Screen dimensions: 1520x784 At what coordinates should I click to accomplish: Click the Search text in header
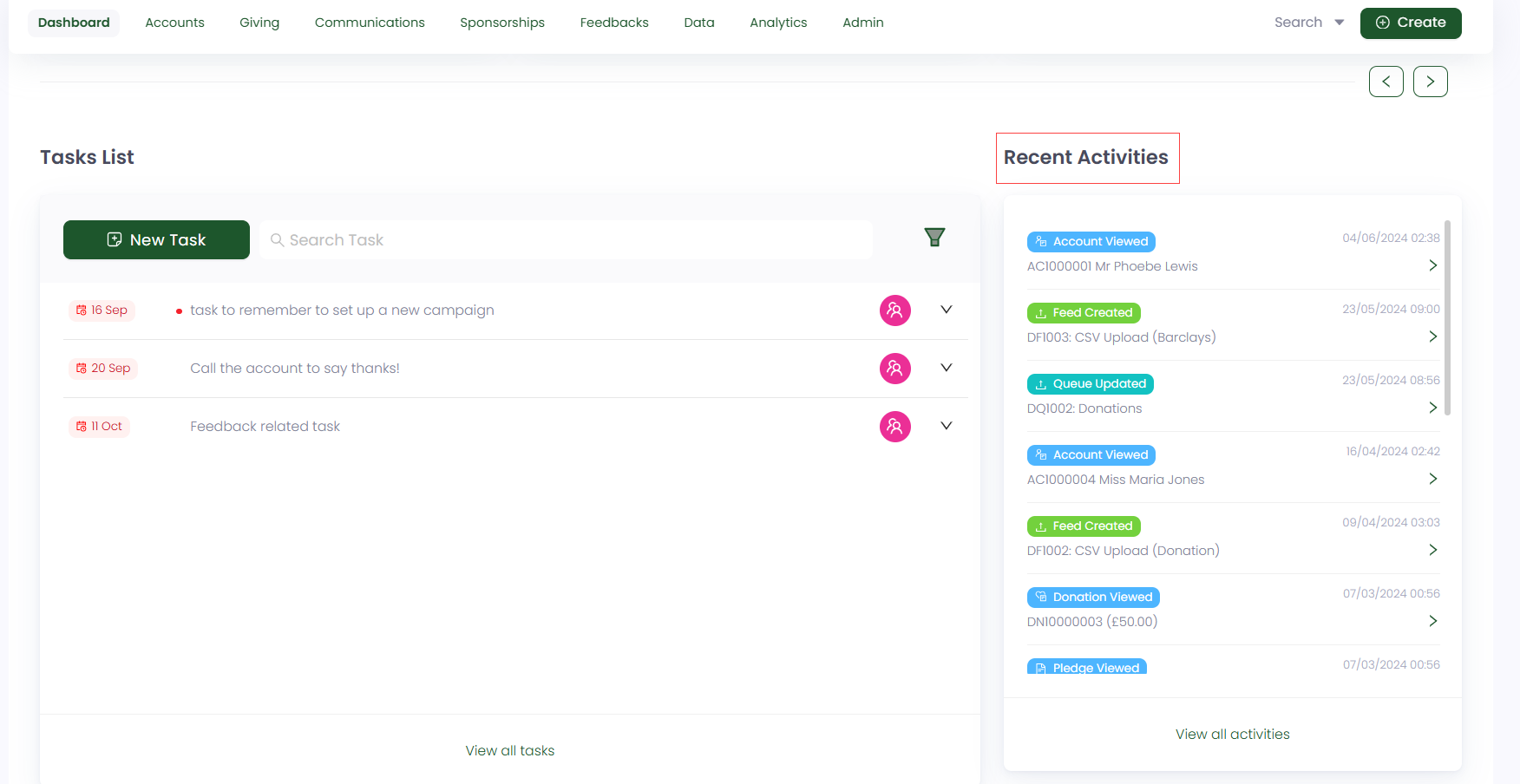click(1298, 23)
